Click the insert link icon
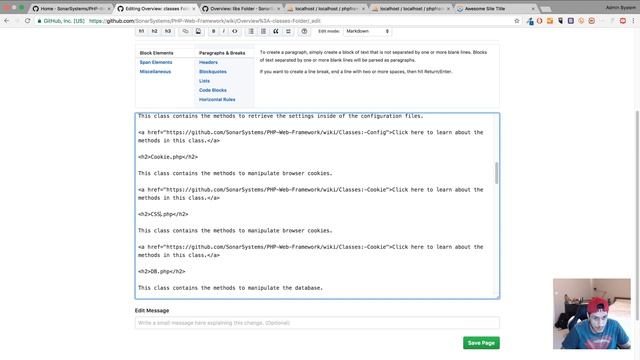640x360 pixels. (185, 31)
